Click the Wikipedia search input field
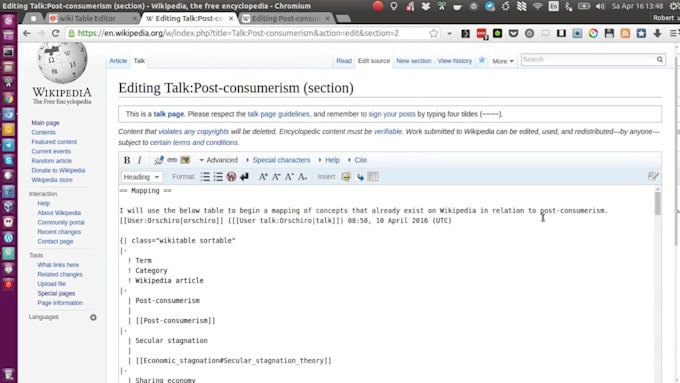The width and height of the screenshot is (680, 383). pyautogui.click(x=588, y=59)
